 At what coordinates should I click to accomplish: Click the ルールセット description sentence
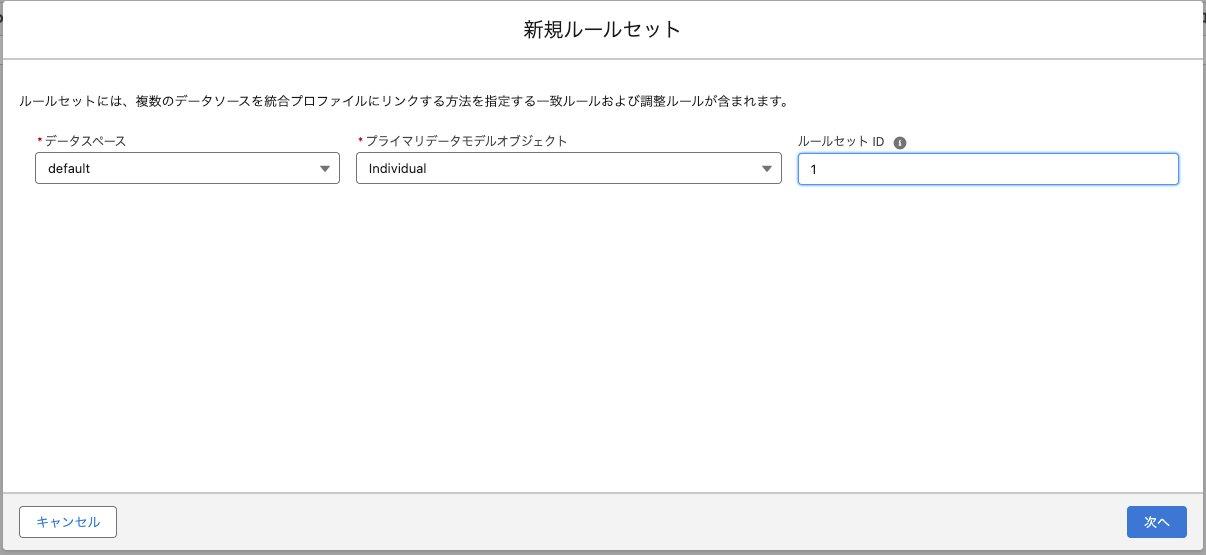(404, 102)
